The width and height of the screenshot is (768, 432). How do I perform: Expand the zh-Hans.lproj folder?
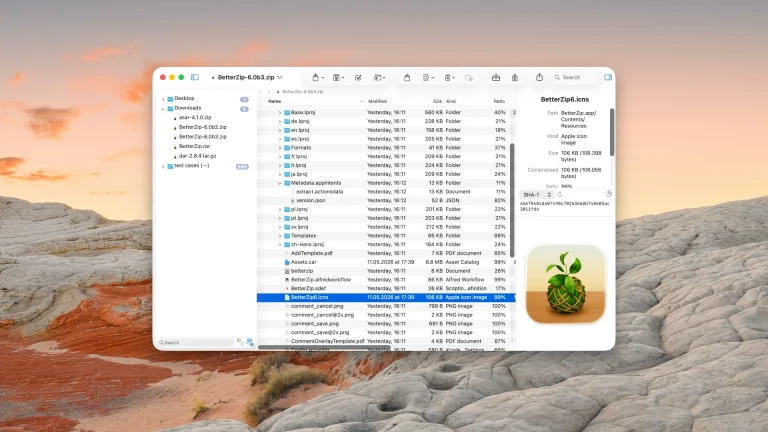tap(280, 245)
